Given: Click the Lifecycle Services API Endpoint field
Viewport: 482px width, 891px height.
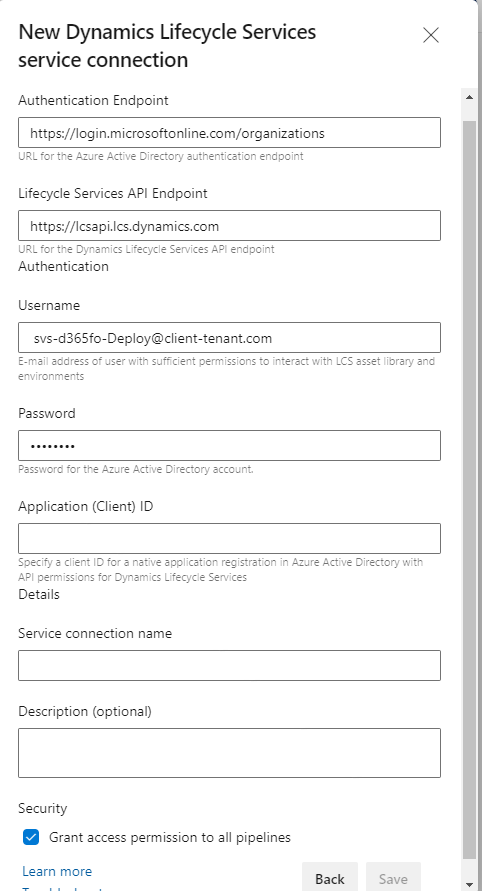Looking at the screenshot, I should (x=229, y=226).
